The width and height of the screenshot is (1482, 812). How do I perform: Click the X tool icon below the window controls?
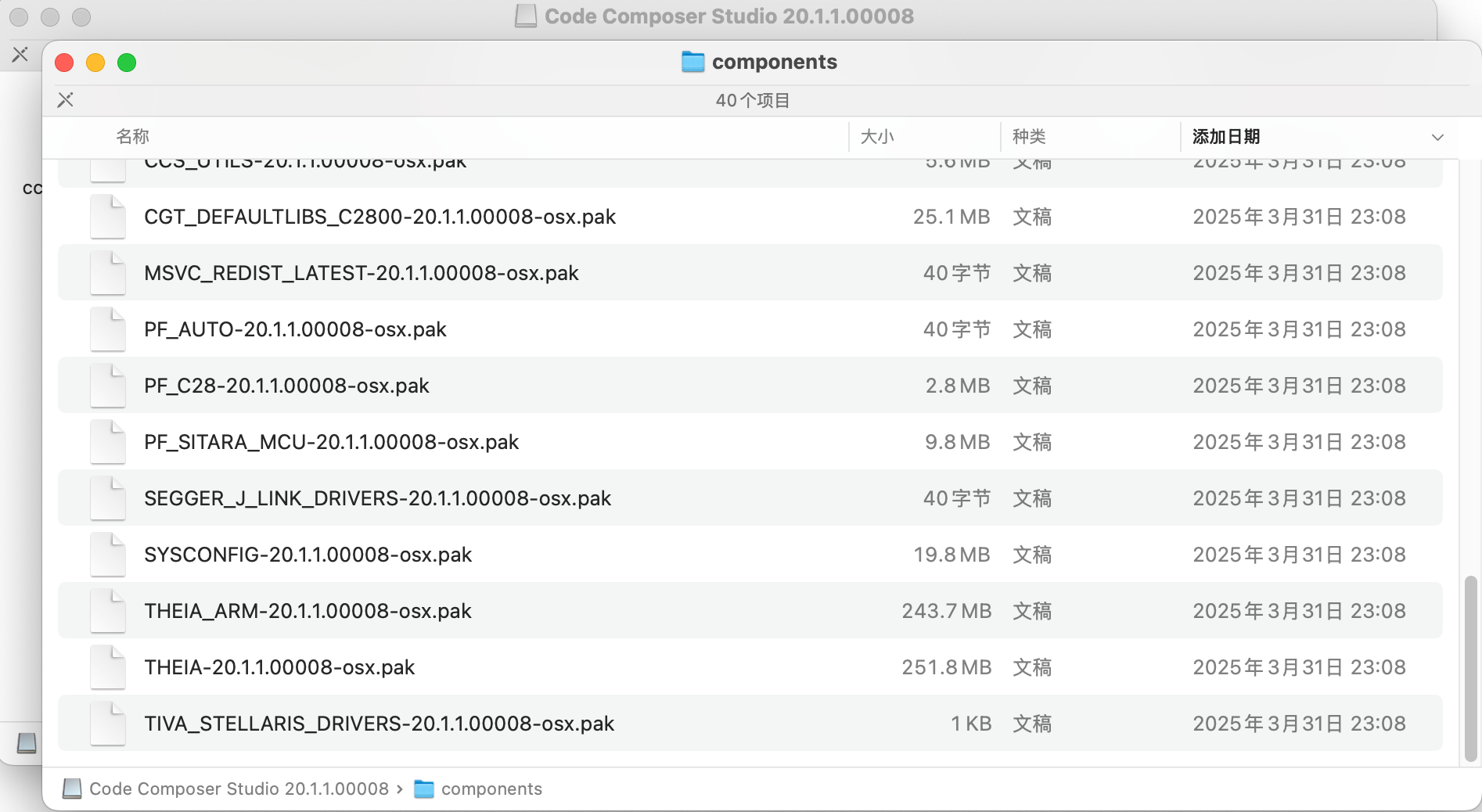66,99
